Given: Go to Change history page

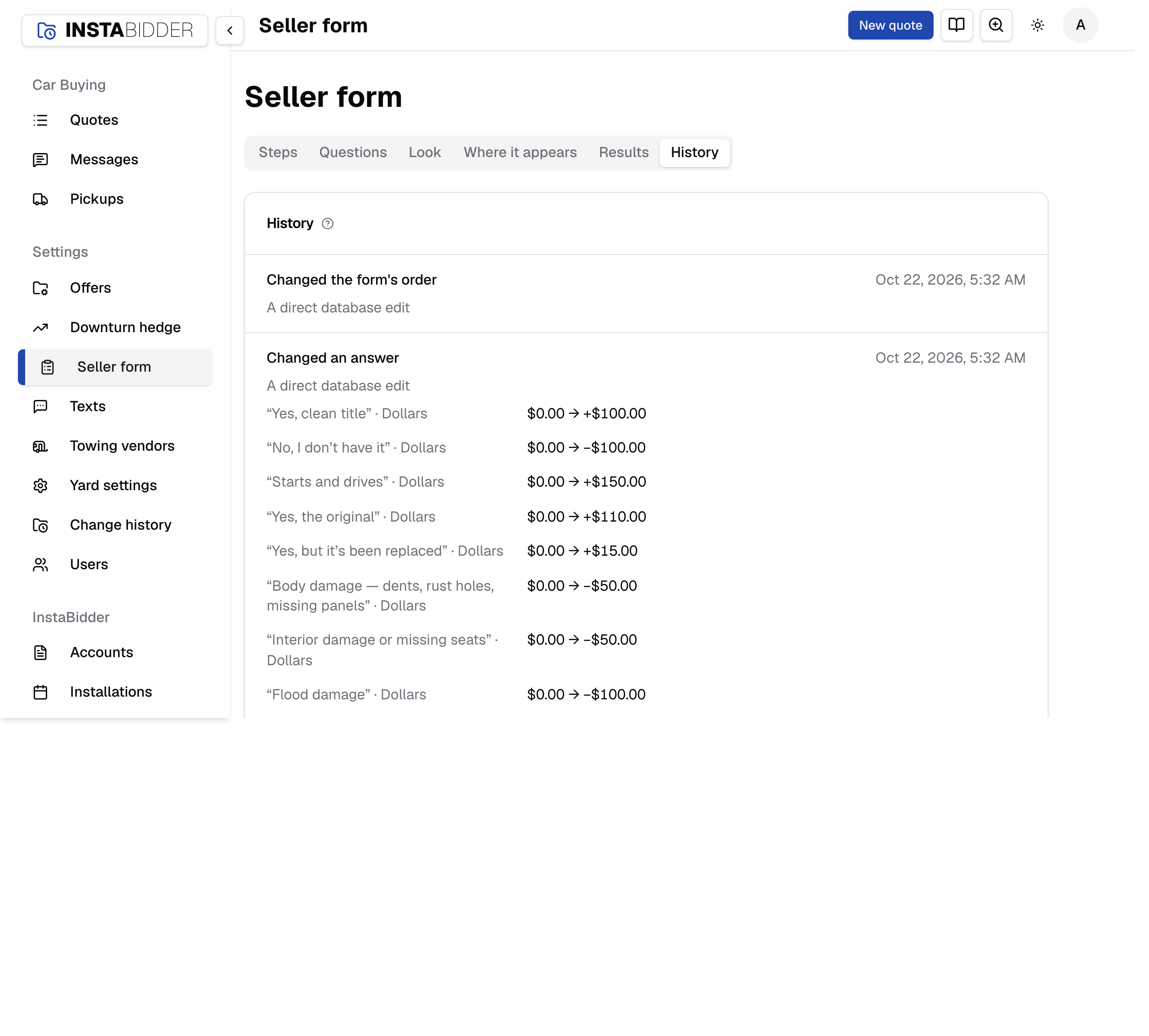Looking at the screenshot, I should pyautogui.click(x=121, y=525).
